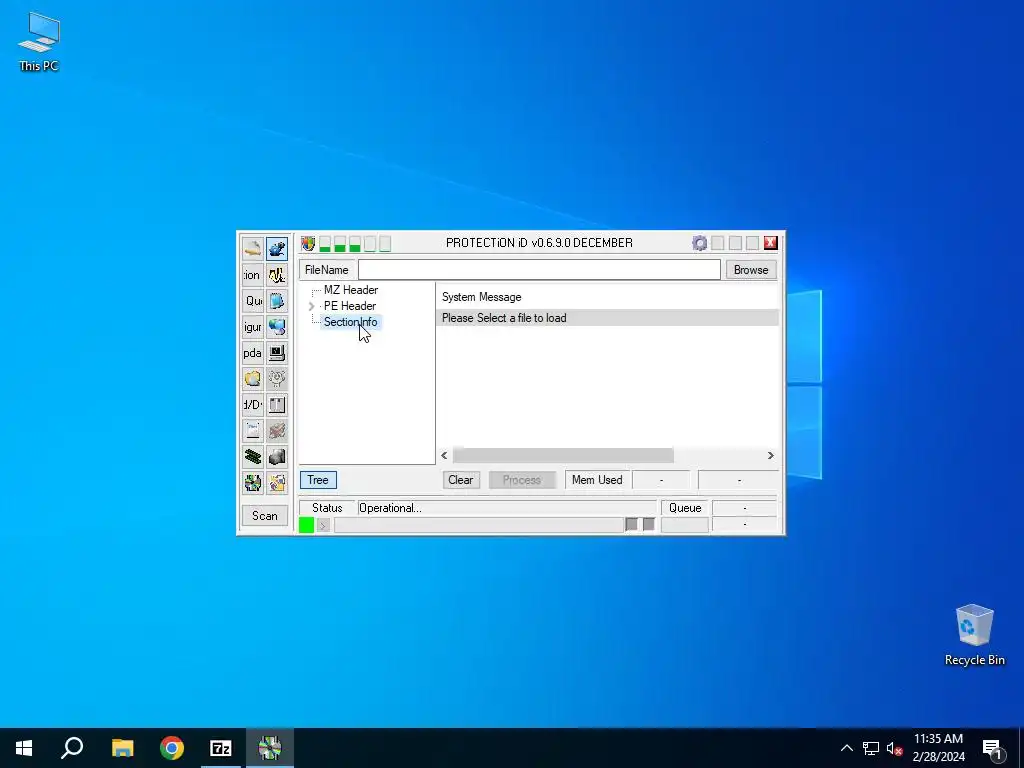This screenshot has height=768, width=1024.
Task: Click the fourth empty level indicator
Action: pos(370,244)
